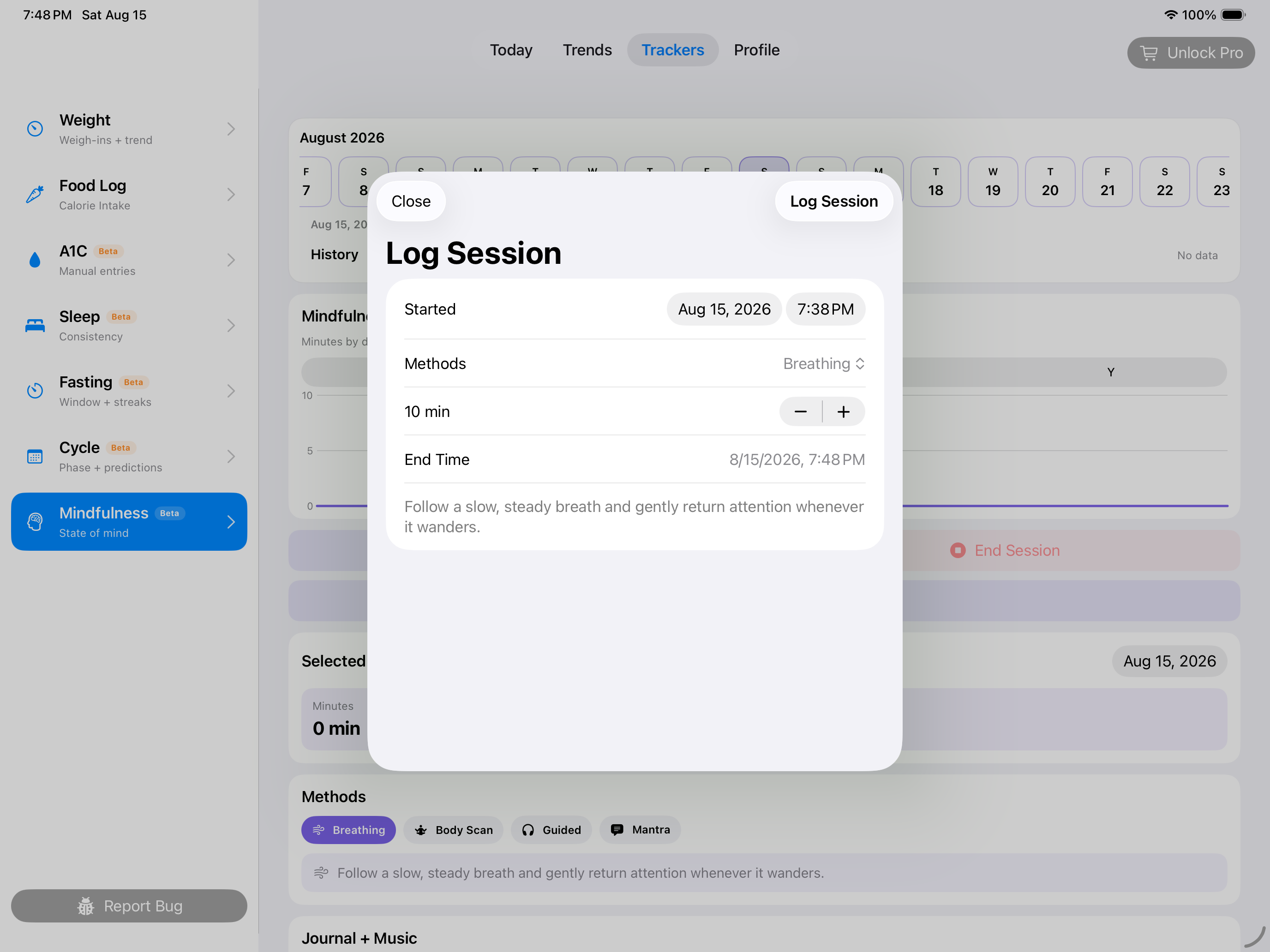Select the Breathing method chip
Viewport: 1270px width, 952px height.
tap(348, 830)
